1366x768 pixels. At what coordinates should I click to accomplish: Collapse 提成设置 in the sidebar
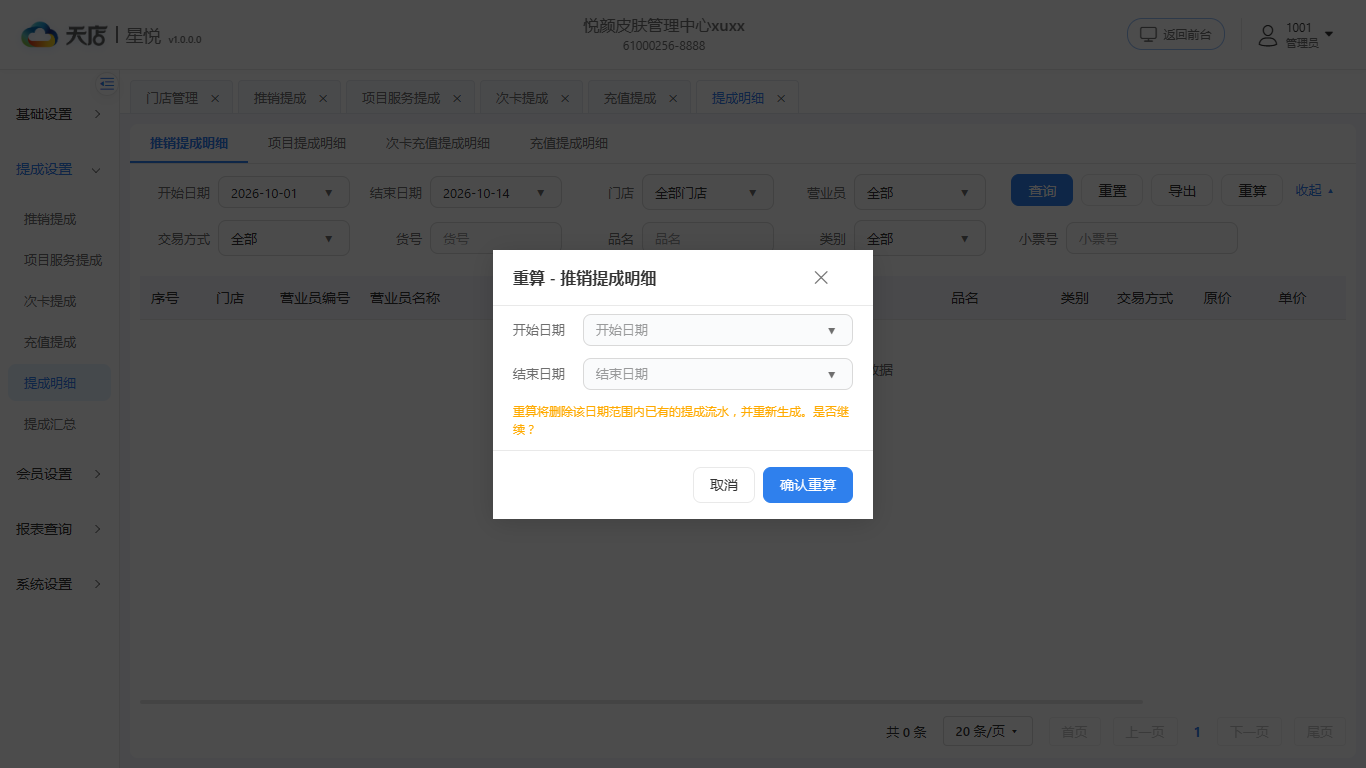59,169
